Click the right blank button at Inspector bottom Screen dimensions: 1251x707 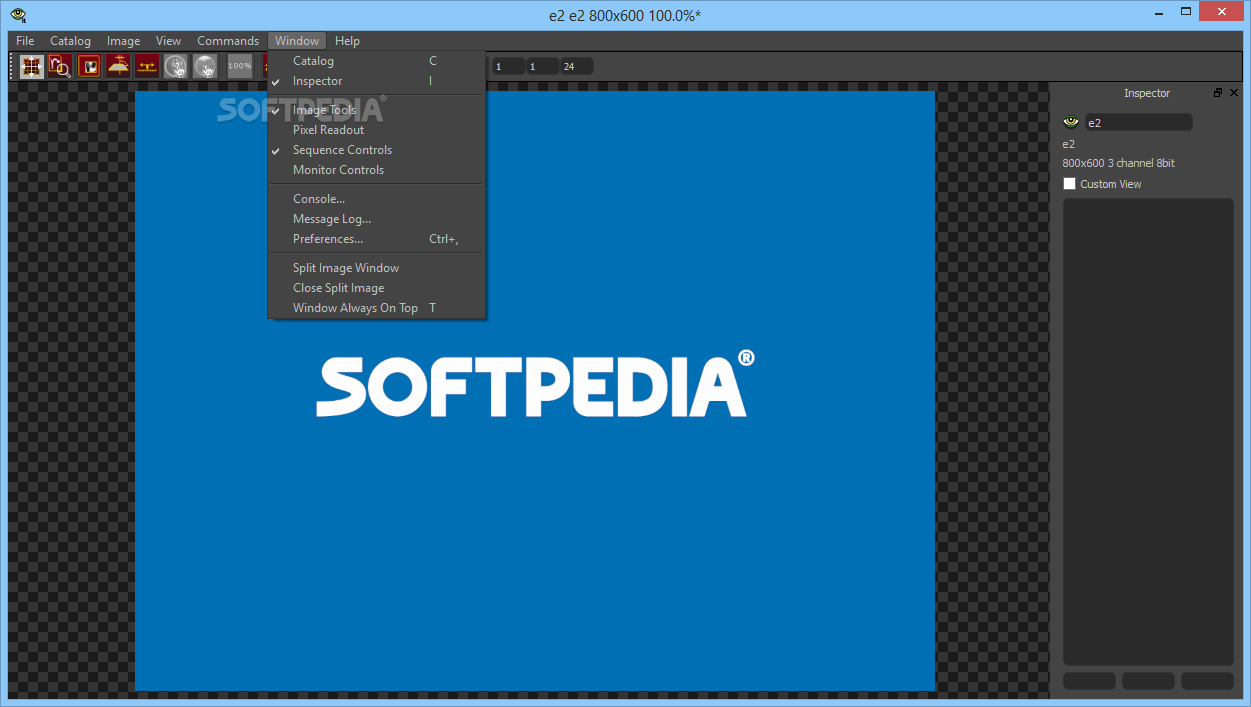1207,681
